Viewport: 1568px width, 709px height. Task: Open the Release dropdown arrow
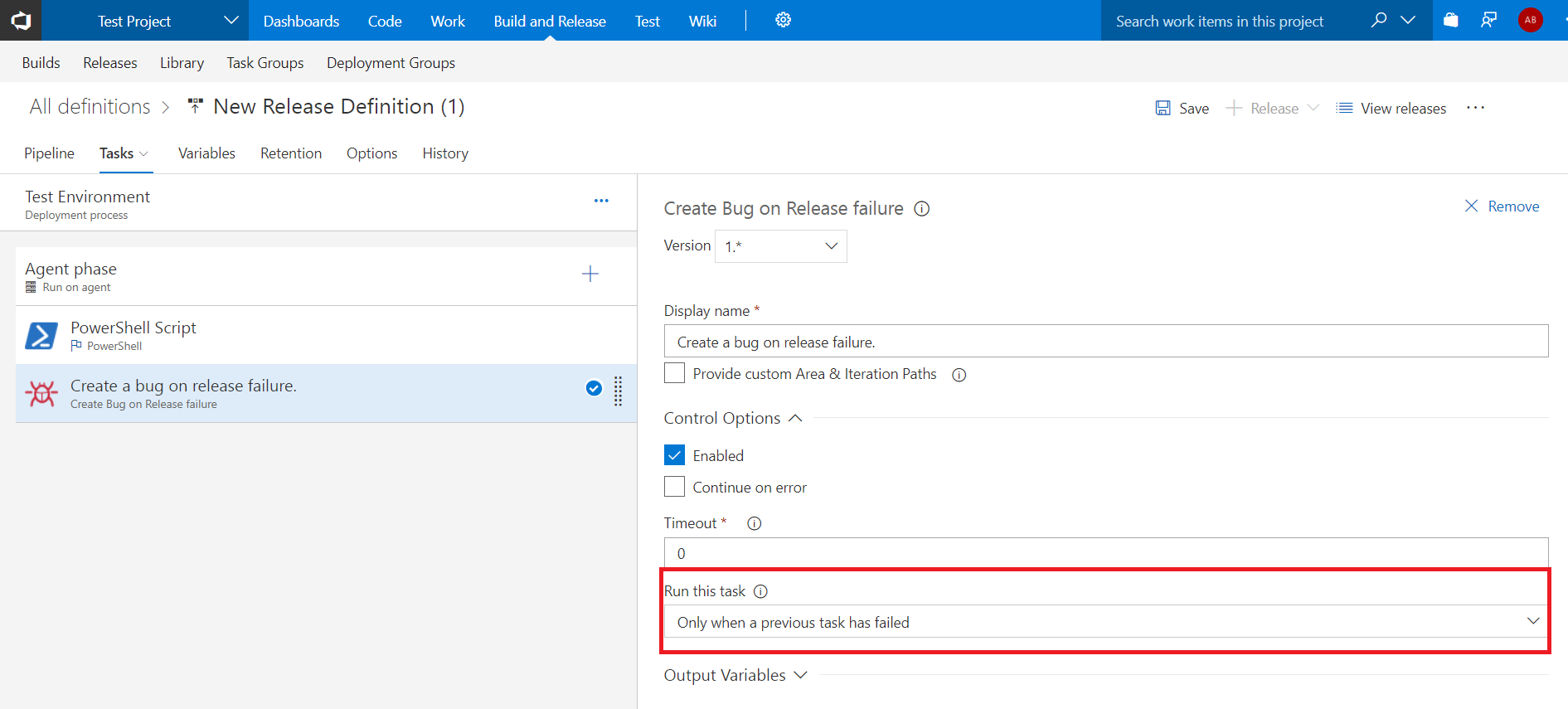tap(1313, 108)
